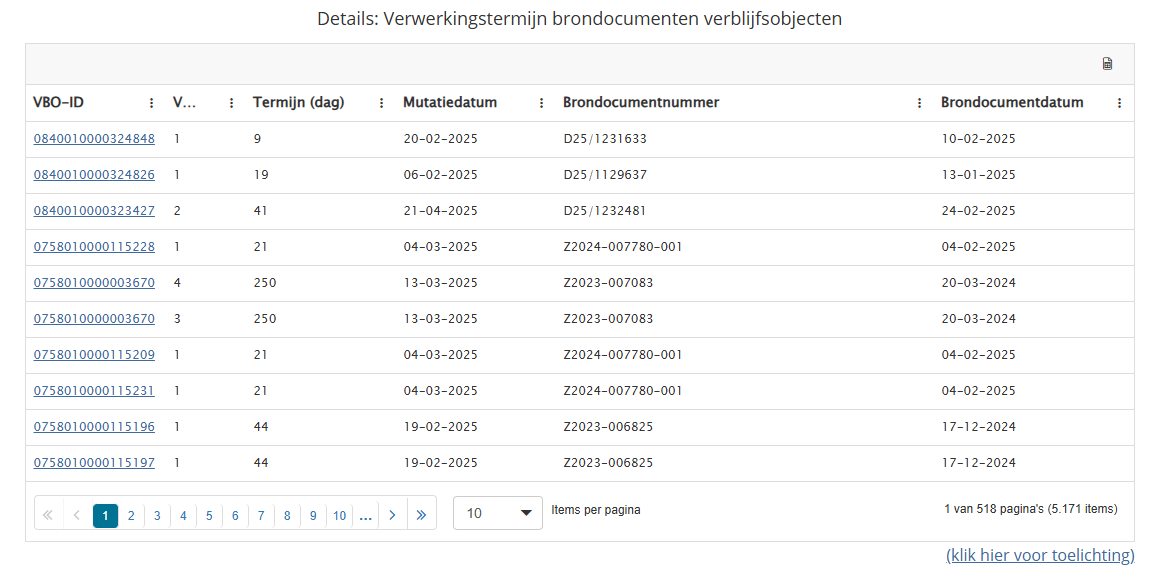Open VBO-ID column options menu
The width and height of the screenshot is (1150, 576).
click(152, 103)
